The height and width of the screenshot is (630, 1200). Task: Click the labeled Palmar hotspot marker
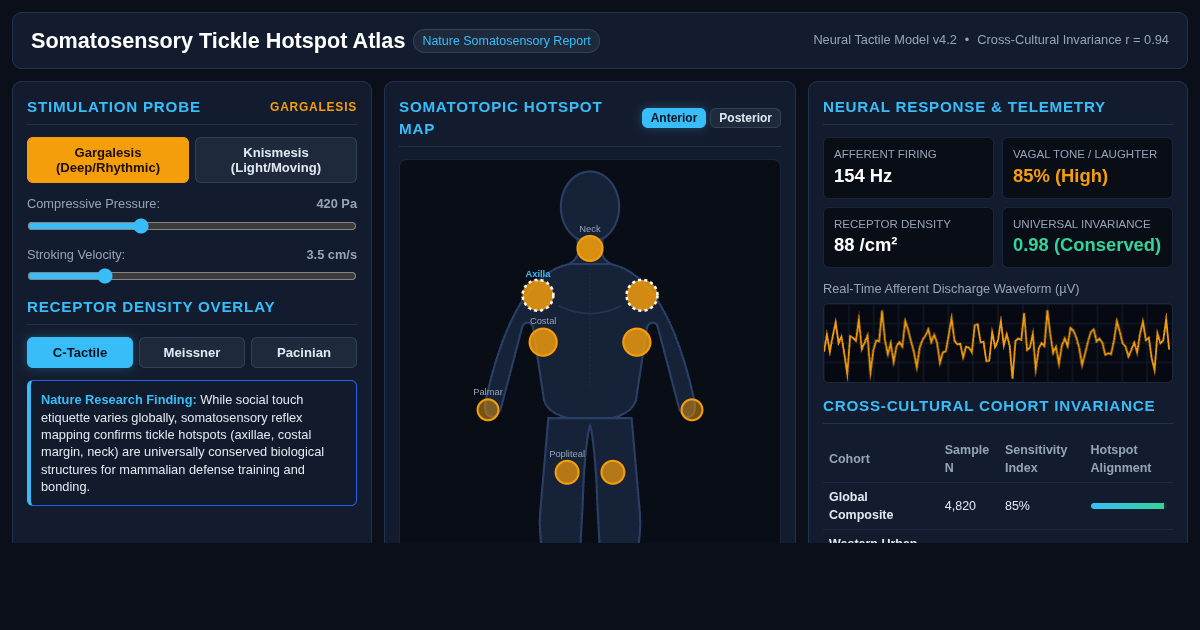pyautogui.click(x=488, y=410)
